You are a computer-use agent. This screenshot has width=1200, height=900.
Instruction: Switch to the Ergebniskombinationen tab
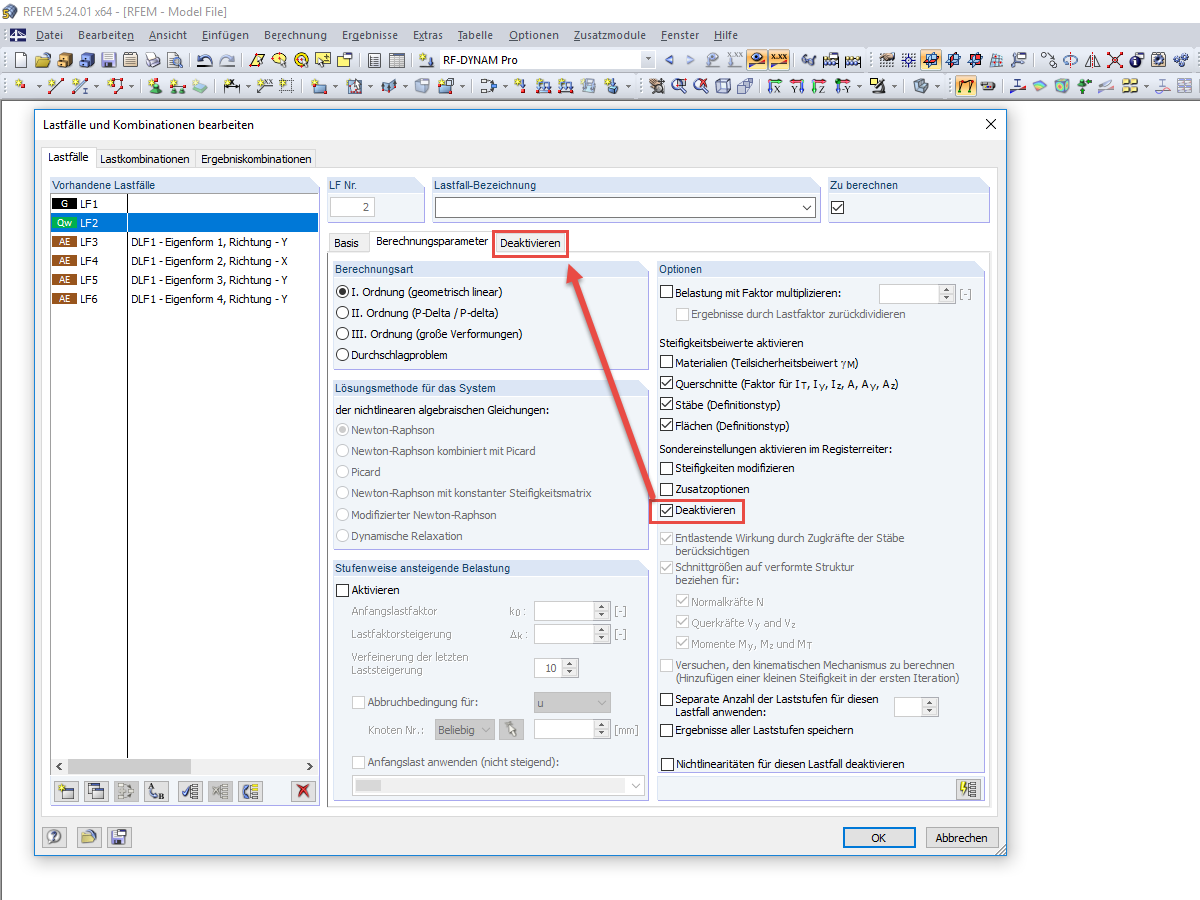(x=256, y=158)
